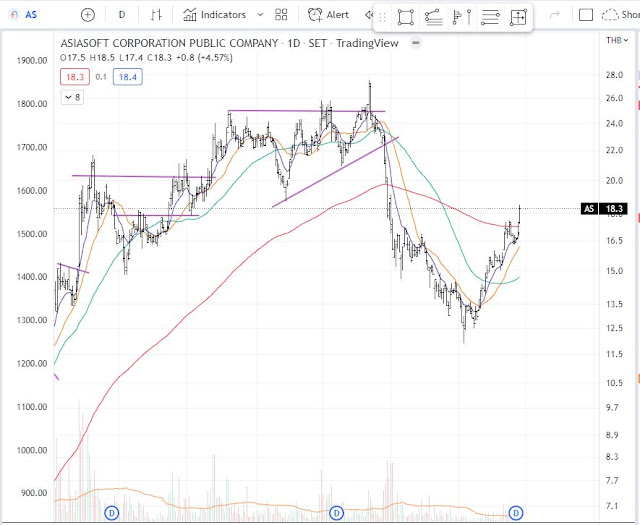
Task: Change the D daily interval setting
Action: tap(122, 15)
